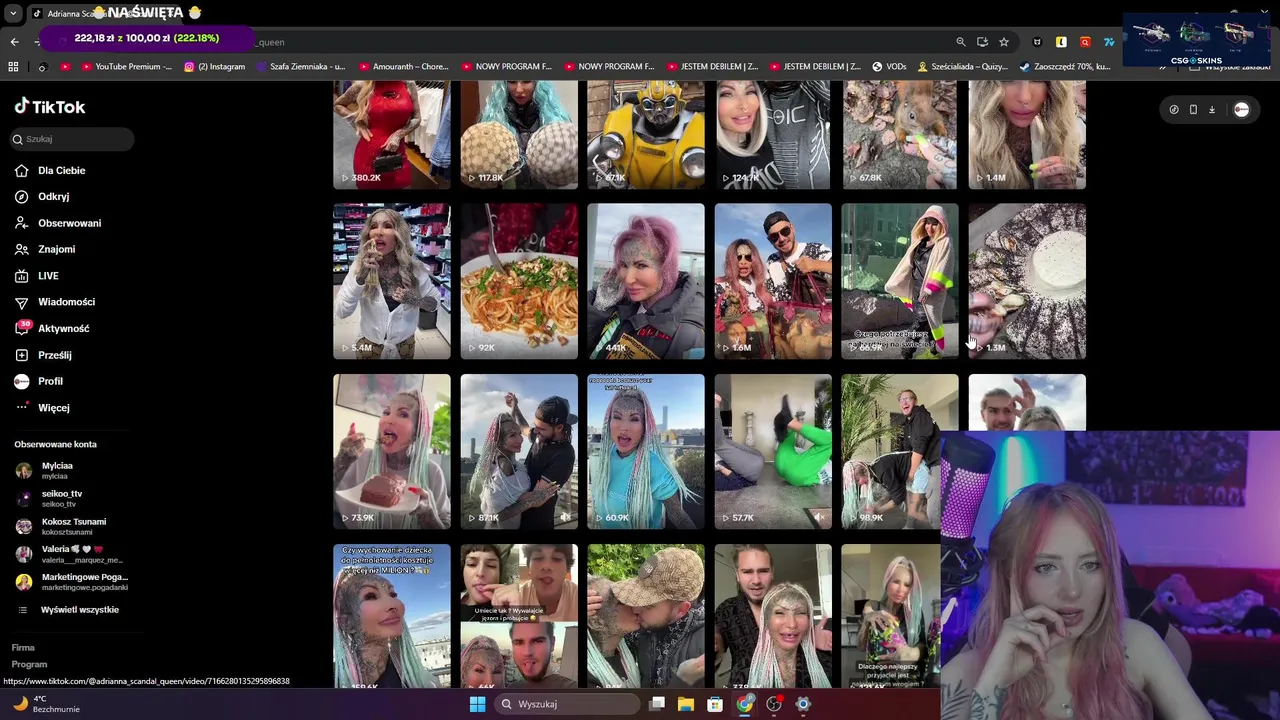
Task: Open the browser tab search dropdown
Action: coord(13,13)
